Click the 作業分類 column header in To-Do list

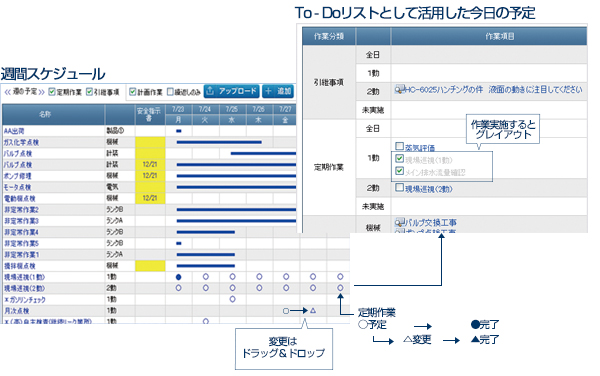(x=329, y=36)
